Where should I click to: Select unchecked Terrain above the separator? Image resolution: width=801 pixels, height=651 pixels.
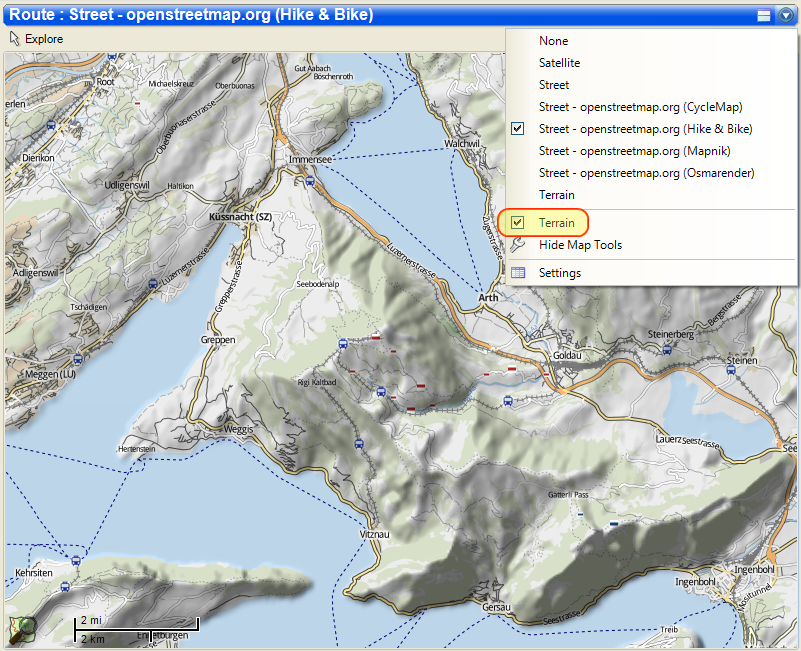click(x=556, y=195)
